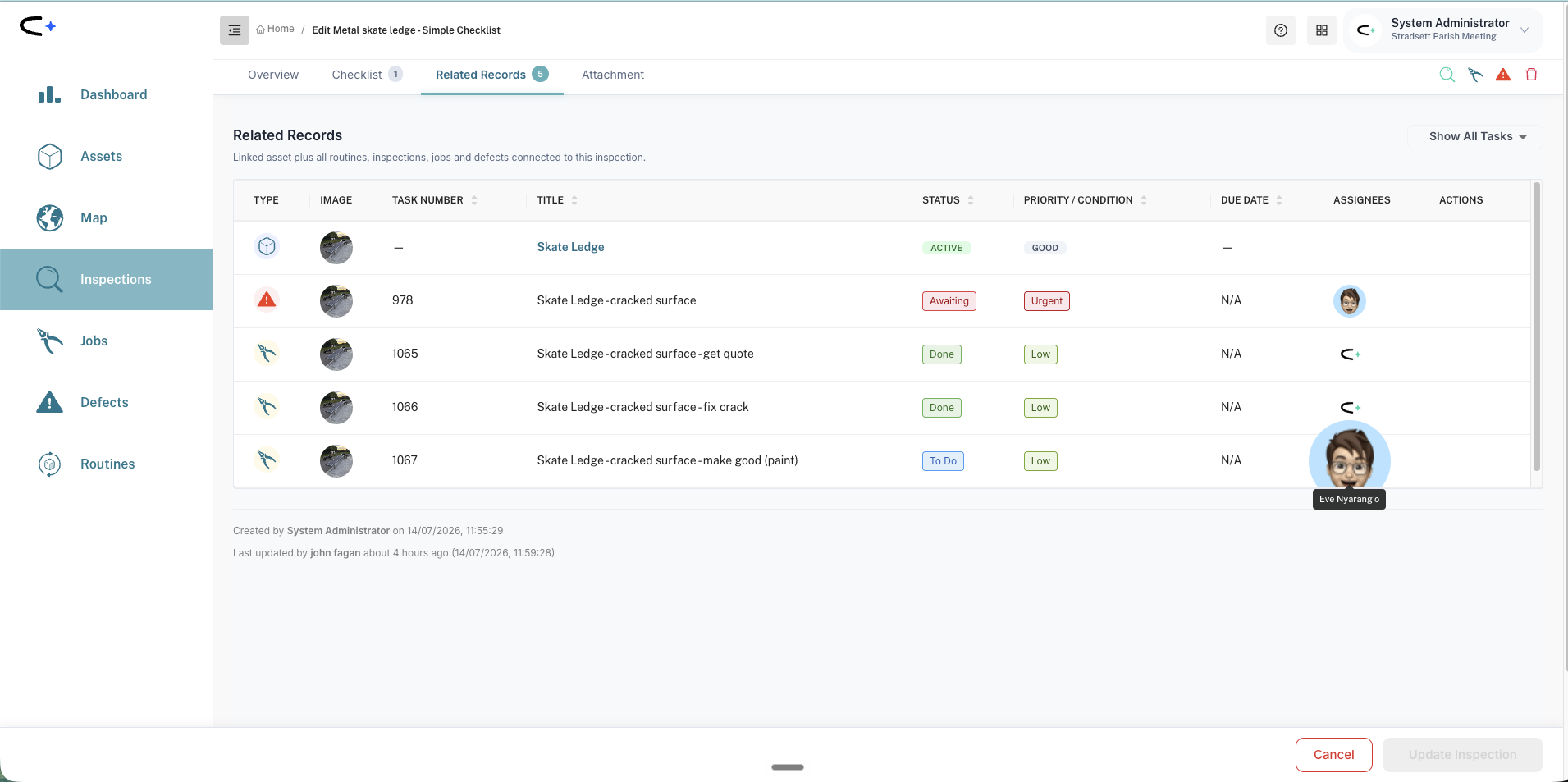This screenshot has width=1568, height=782.
Task: Click the green search inspection icon
Action: (1447, 75)
